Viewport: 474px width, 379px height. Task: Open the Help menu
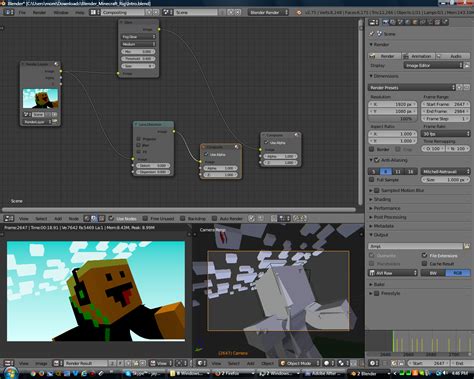(x=80, y=12)
